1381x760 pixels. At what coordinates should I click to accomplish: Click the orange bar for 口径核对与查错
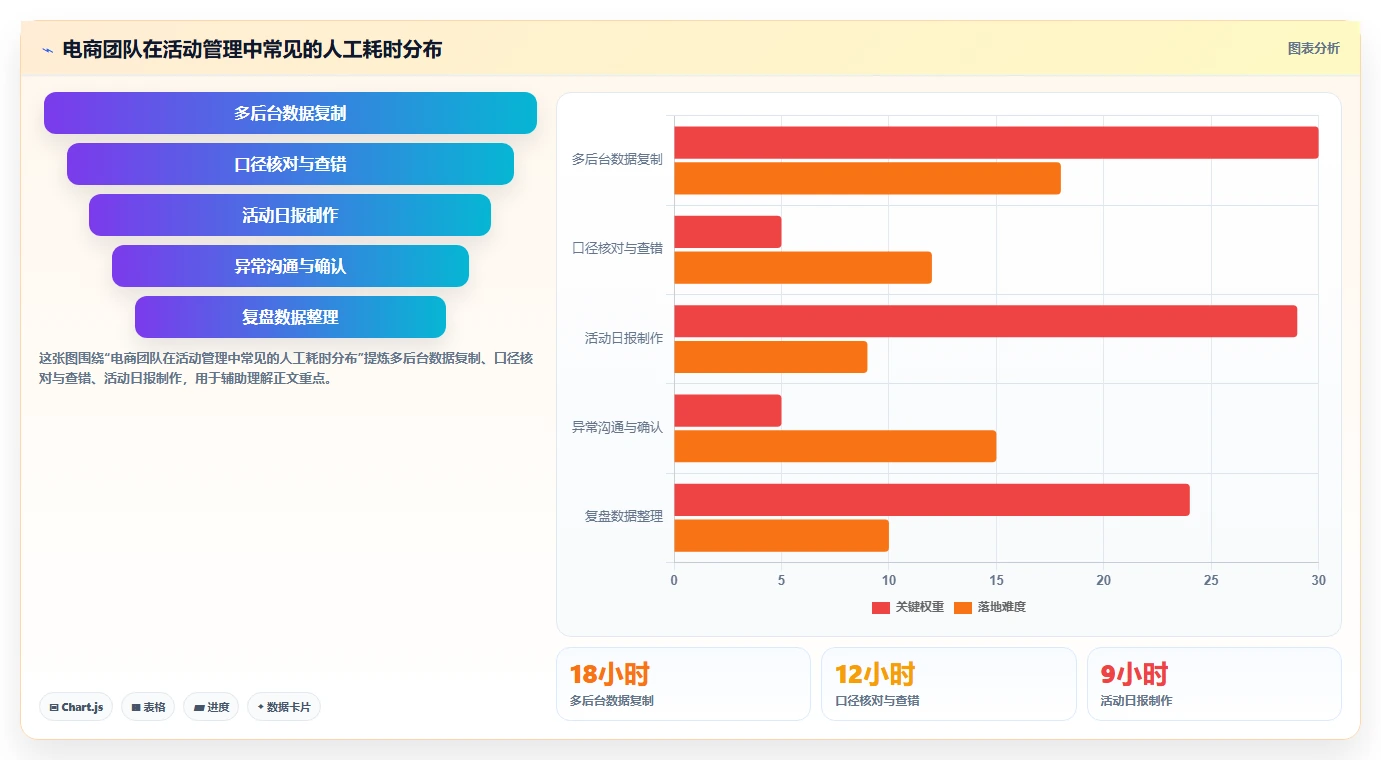pos(803,268)
